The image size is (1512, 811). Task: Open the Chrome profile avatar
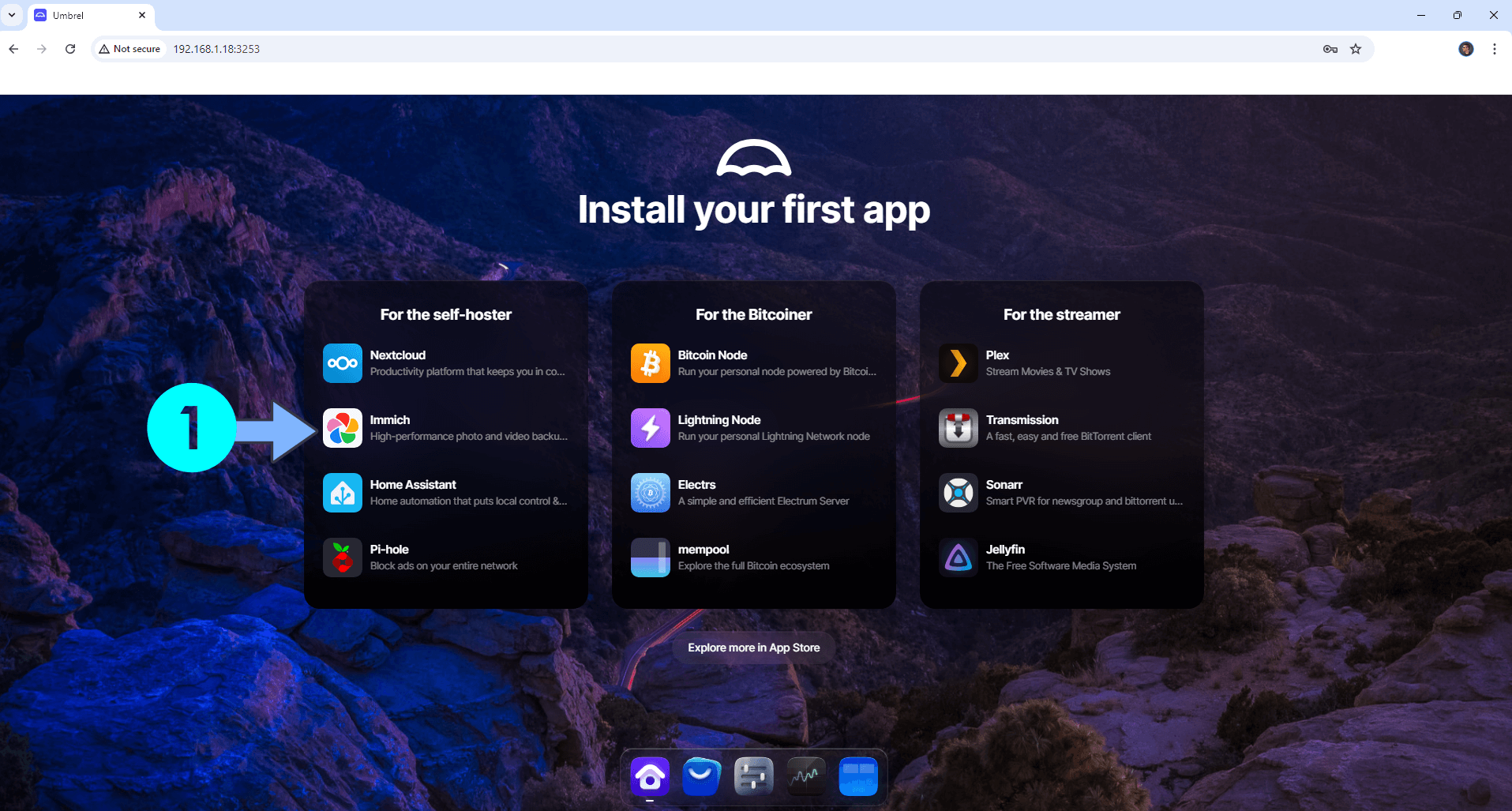point(1466,49)
